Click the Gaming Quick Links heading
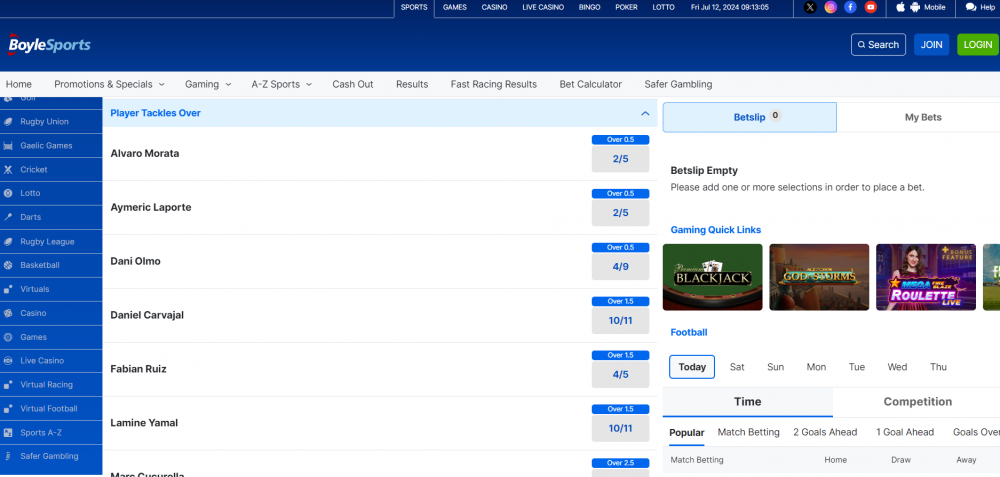Screen dimensions: 1000x477 coord(716,230)
